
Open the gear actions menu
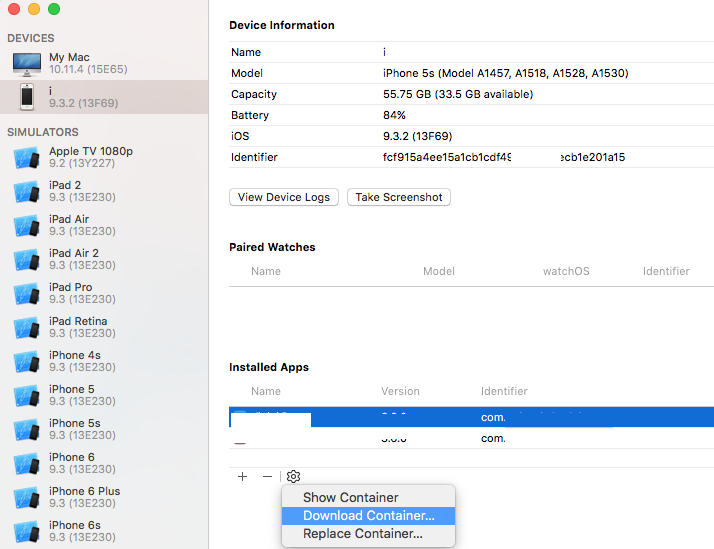click(x=293, y=477)
